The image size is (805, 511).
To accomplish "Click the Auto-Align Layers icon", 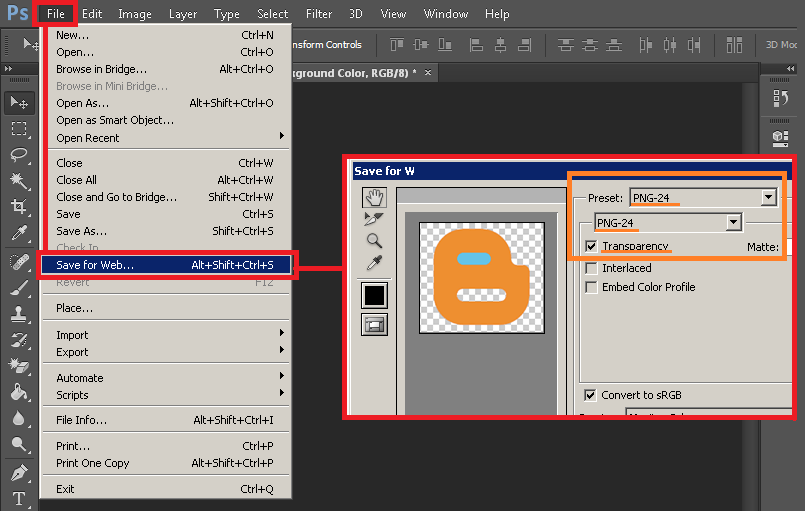I will 734,45.
